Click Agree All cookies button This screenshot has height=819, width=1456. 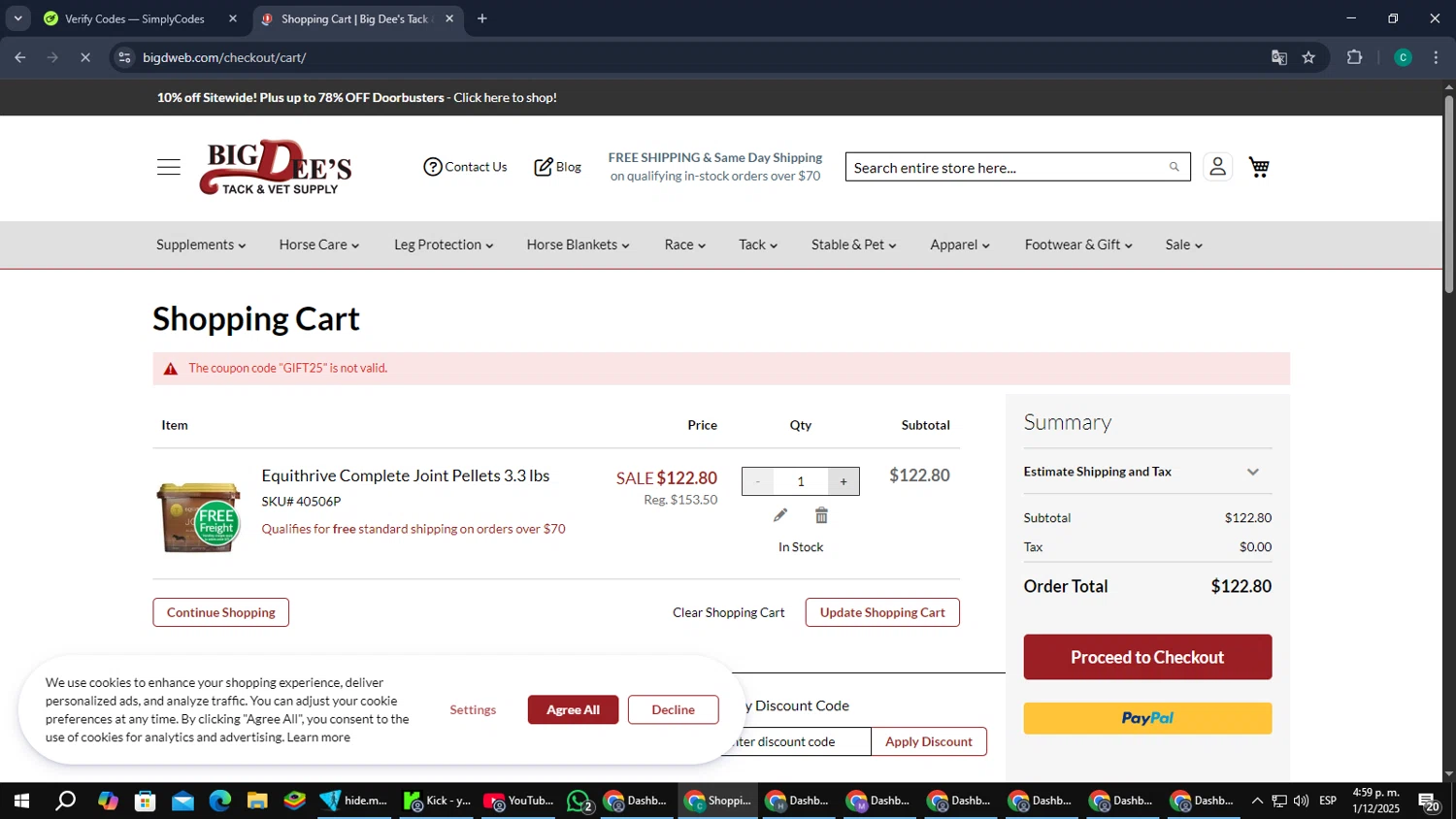tap(573, 709)
